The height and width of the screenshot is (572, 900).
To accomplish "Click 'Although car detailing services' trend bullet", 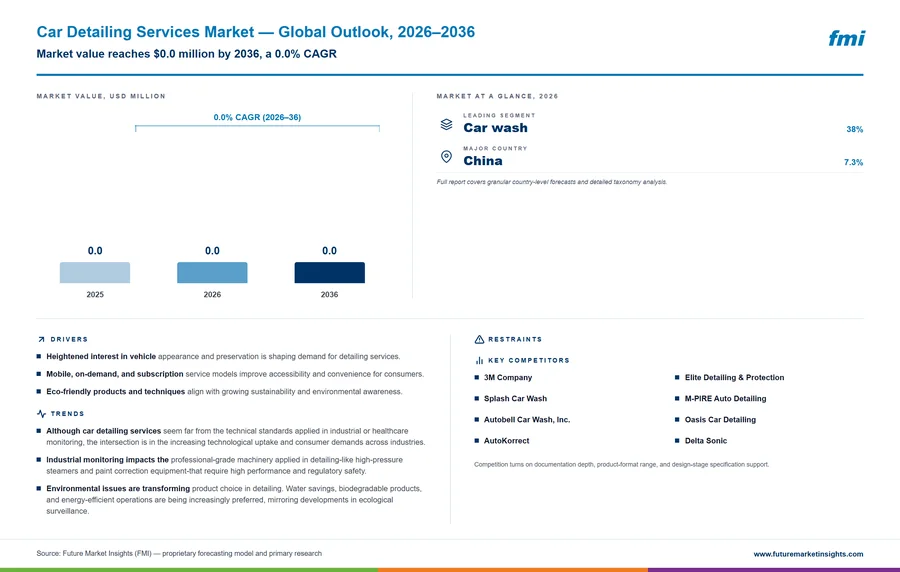I will [236, 437].
